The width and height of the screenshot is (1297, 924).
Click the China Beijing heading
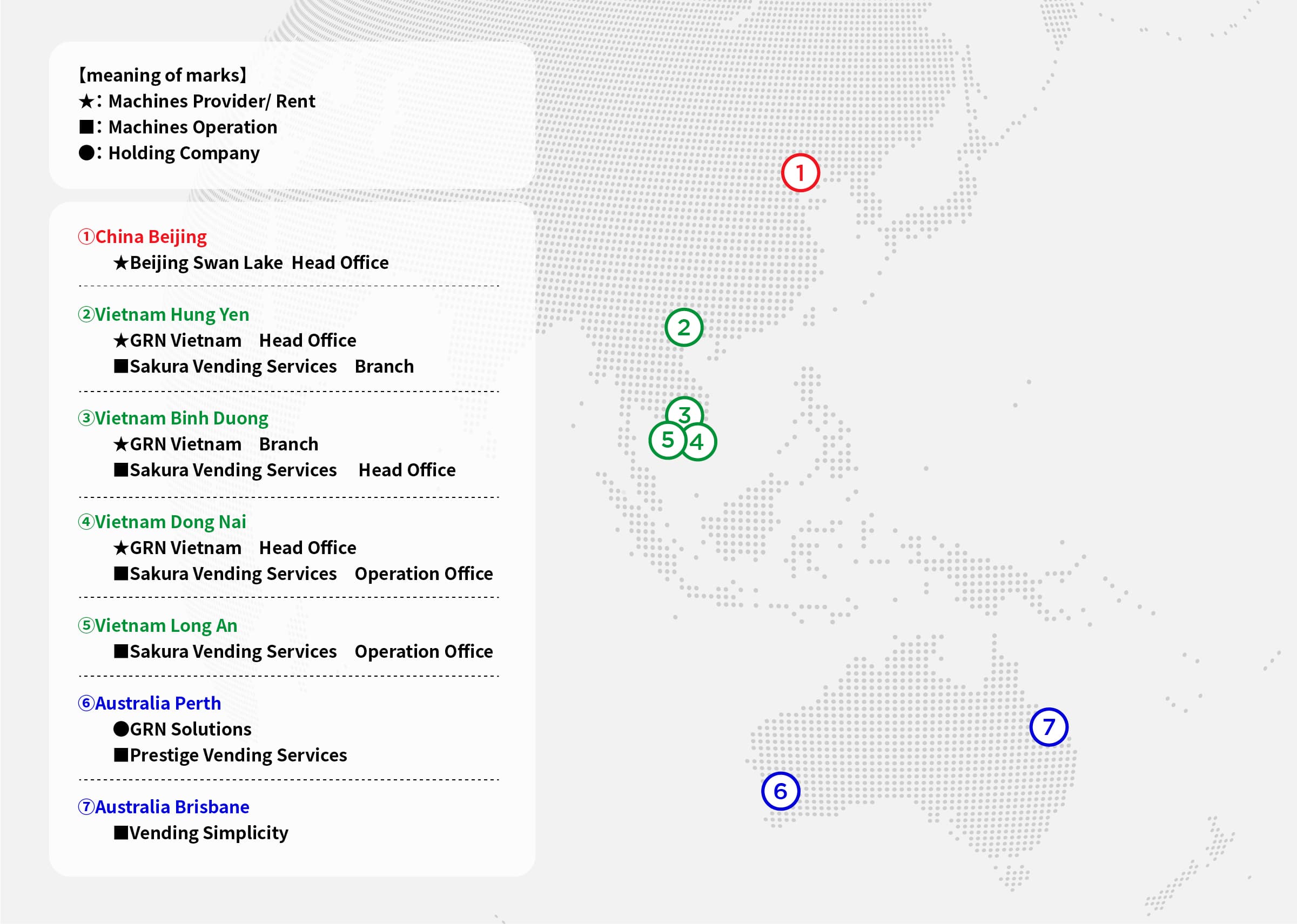pos(143,237)
